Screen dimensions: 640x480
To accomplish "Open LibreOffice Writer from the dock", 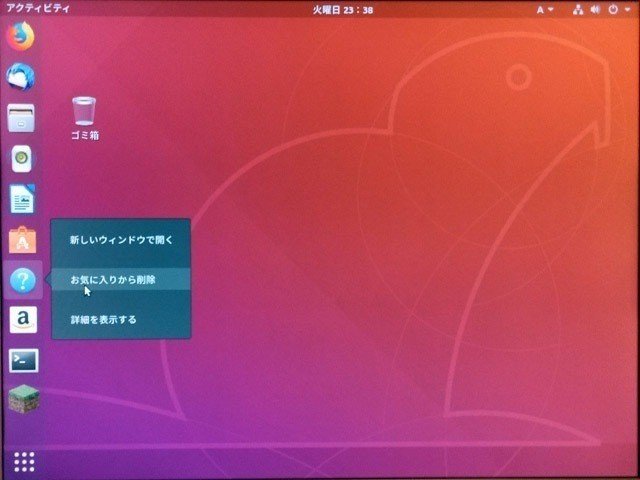I will click(22, 199).
